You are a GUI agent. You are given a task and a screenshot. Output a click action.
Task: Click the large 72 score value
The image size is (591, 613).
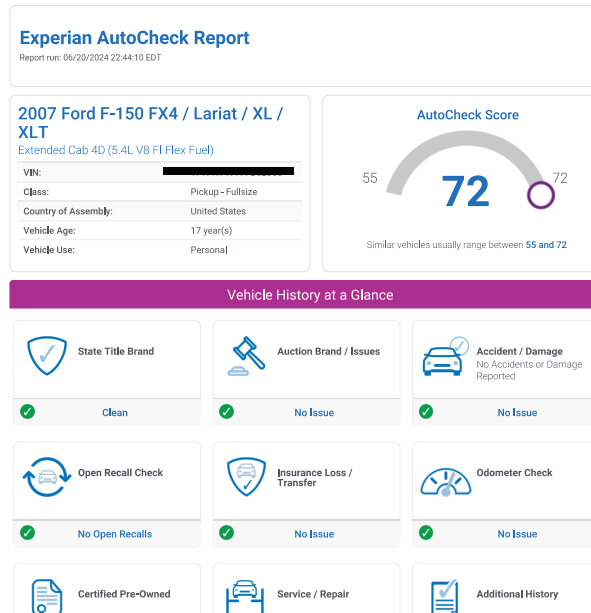465,192
